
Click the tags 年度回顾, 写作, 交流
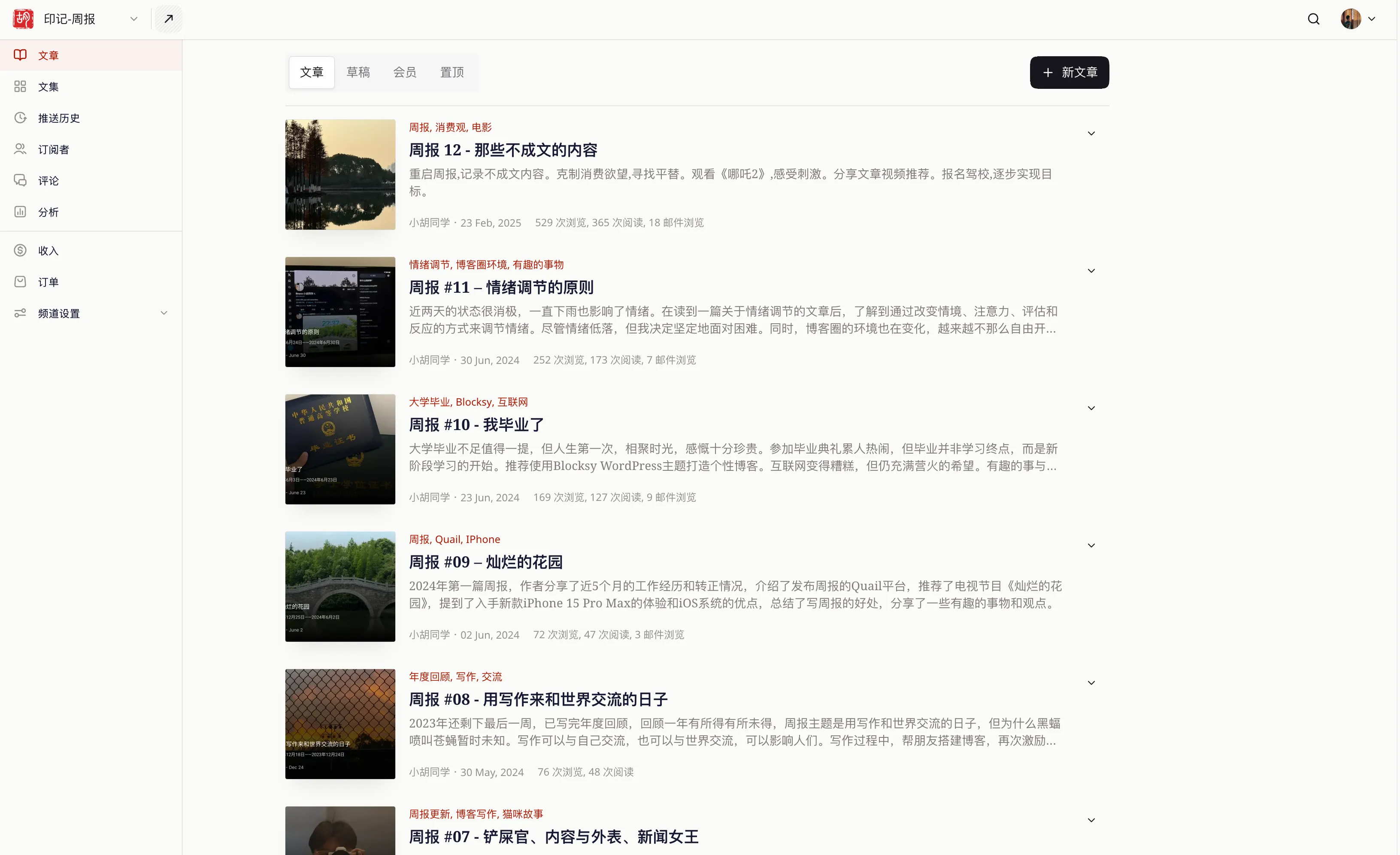tap(455, 676)
